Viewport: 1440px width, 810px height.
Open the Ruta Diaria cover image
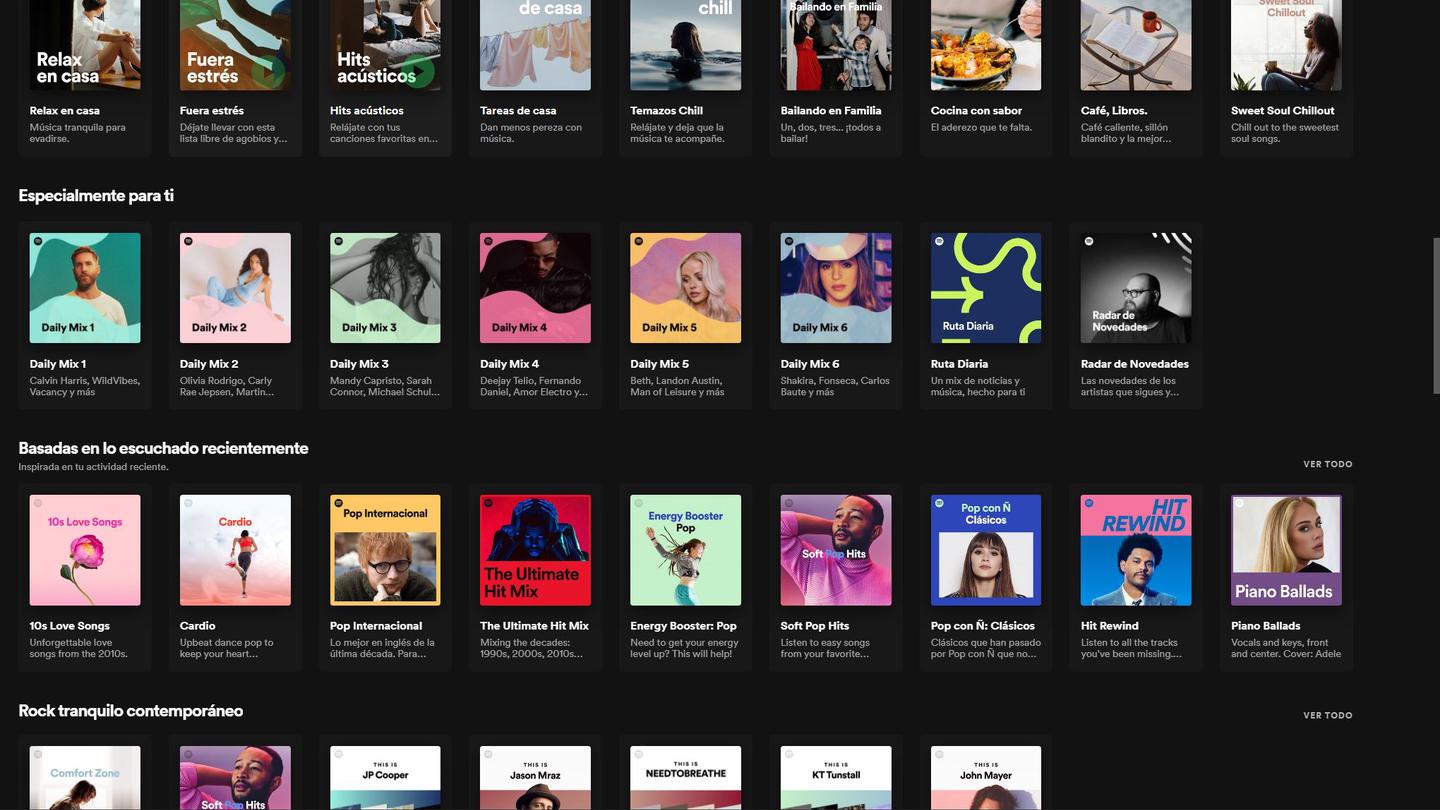(985, 288)
